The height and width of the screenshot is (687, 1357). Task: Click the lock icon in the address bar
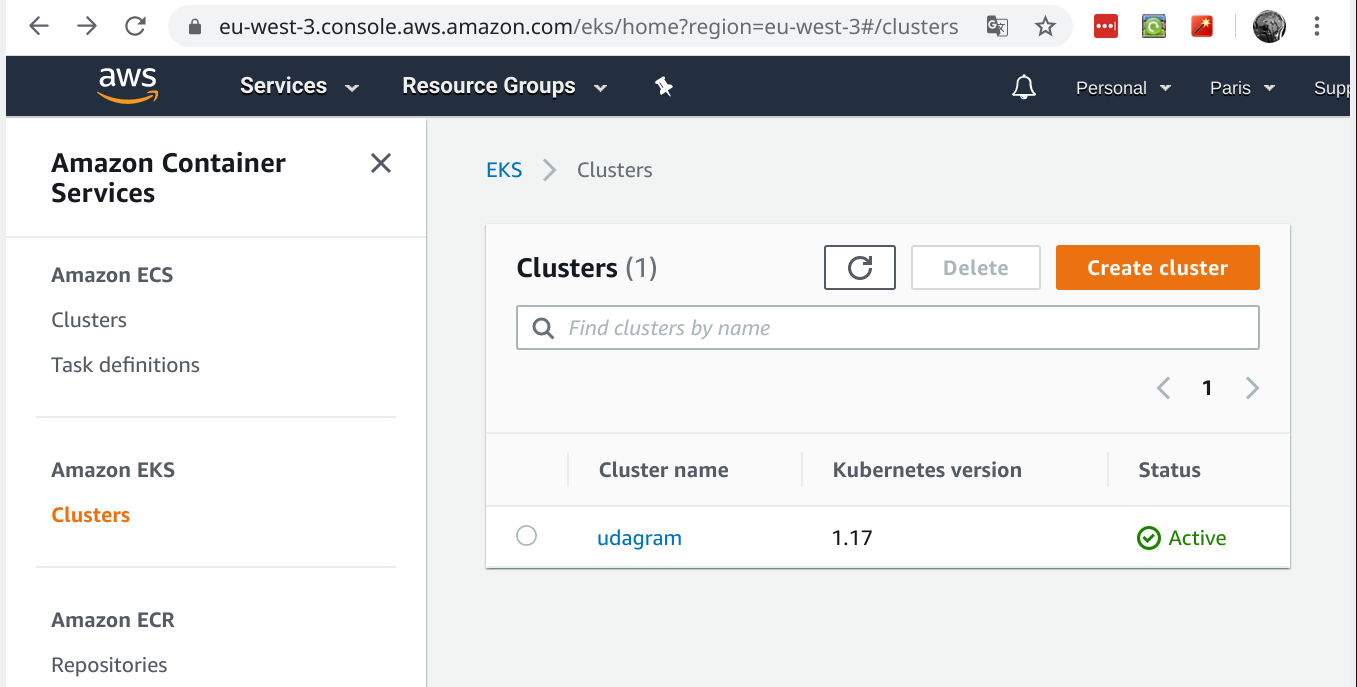pyautogui.click(x=196, y=27)
